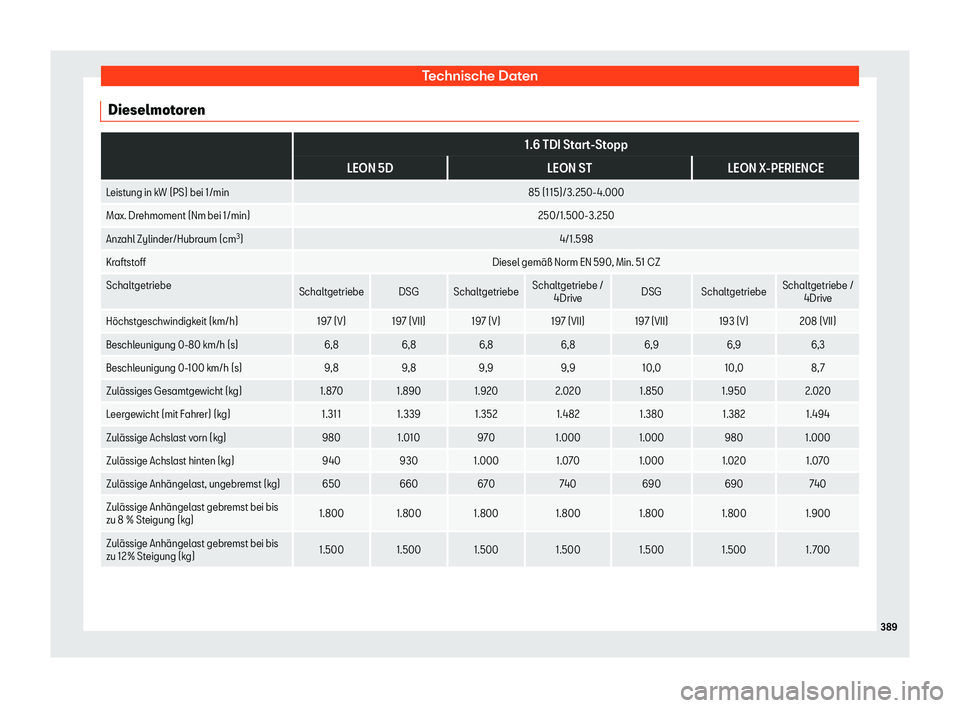The width and height of the screenshot is (960, 708).
Task: Click the 'Zulässige Achslast vorn (kg)' row label
Action: 166,438
